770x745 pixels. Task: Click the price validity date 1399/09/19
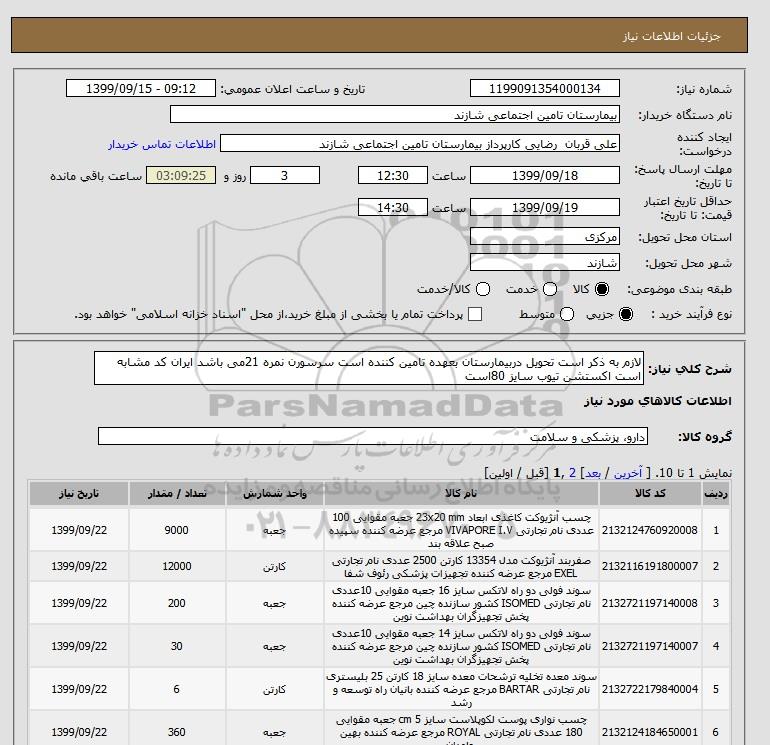(x=545, y=207)
